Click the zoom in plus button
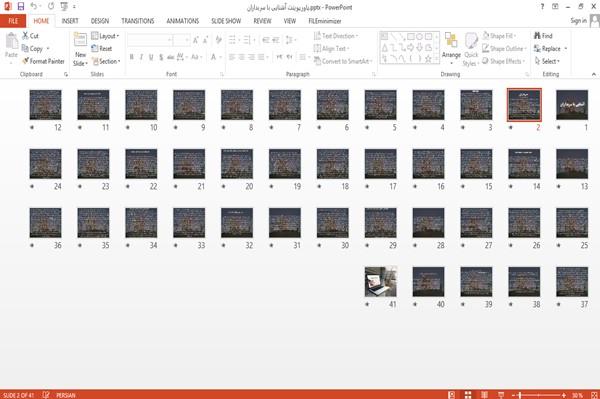Image resolution: width=600 pixels, height=399 pixels. pos(564,395)
